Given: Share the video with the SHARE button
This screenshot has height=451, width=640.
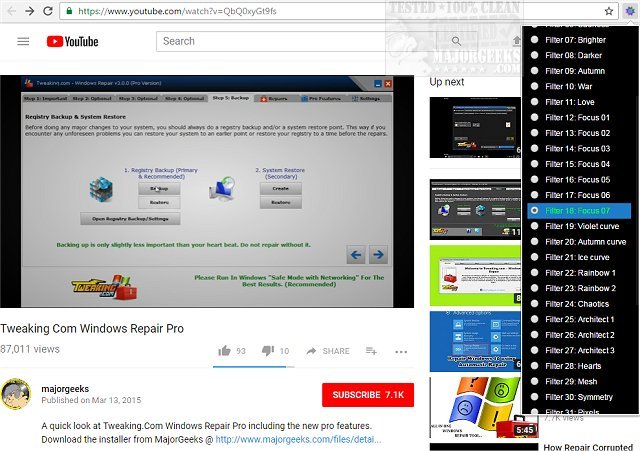Looking at the screenshot, I should point(328,351).
